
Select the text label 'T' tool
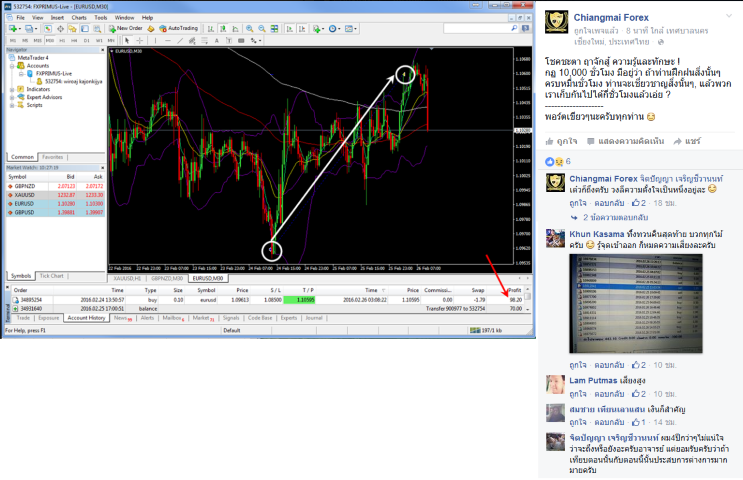229,40
